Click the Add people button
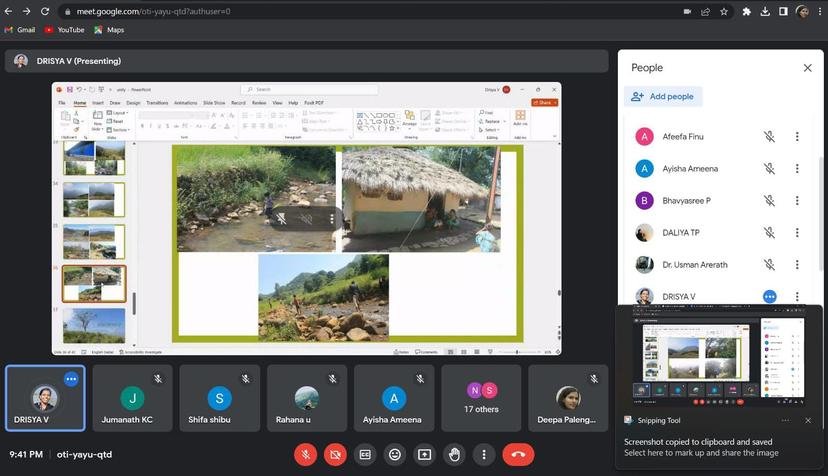This screenshot has width=828, height=476. coord(663,97)
